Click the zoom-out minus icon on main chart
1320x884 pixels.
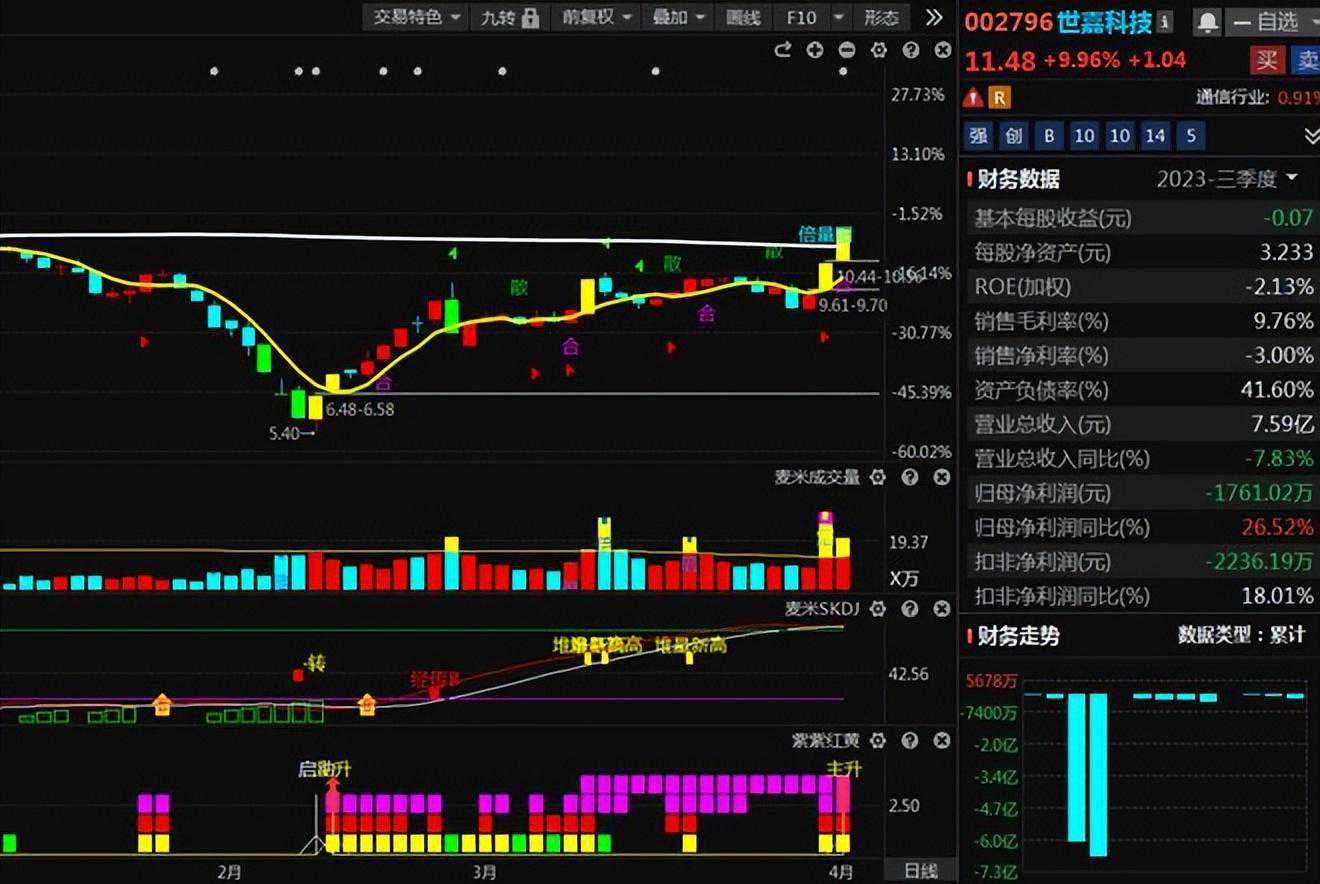pyautogui.click(x=847, y=50)
